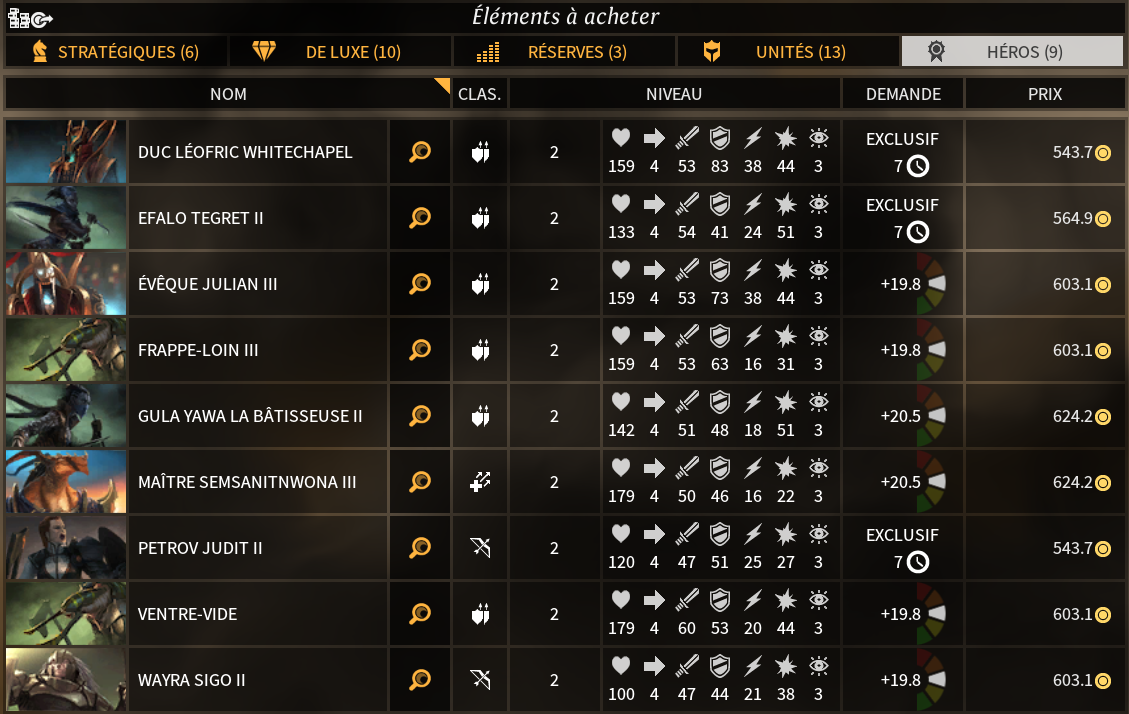
Task: Switch to the Stratégiques tab
Action: [116, 52]
